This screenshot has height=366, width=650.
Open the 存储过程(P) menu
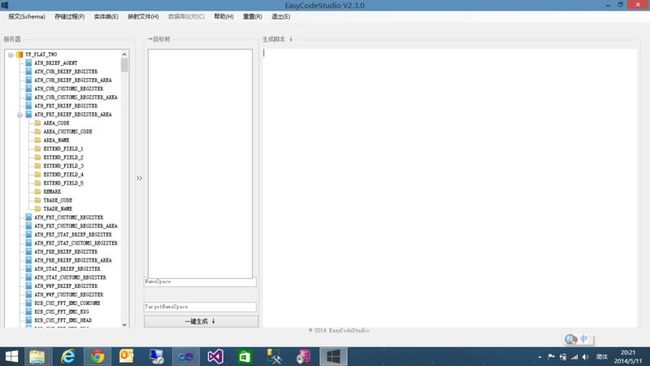coord(70,17)
